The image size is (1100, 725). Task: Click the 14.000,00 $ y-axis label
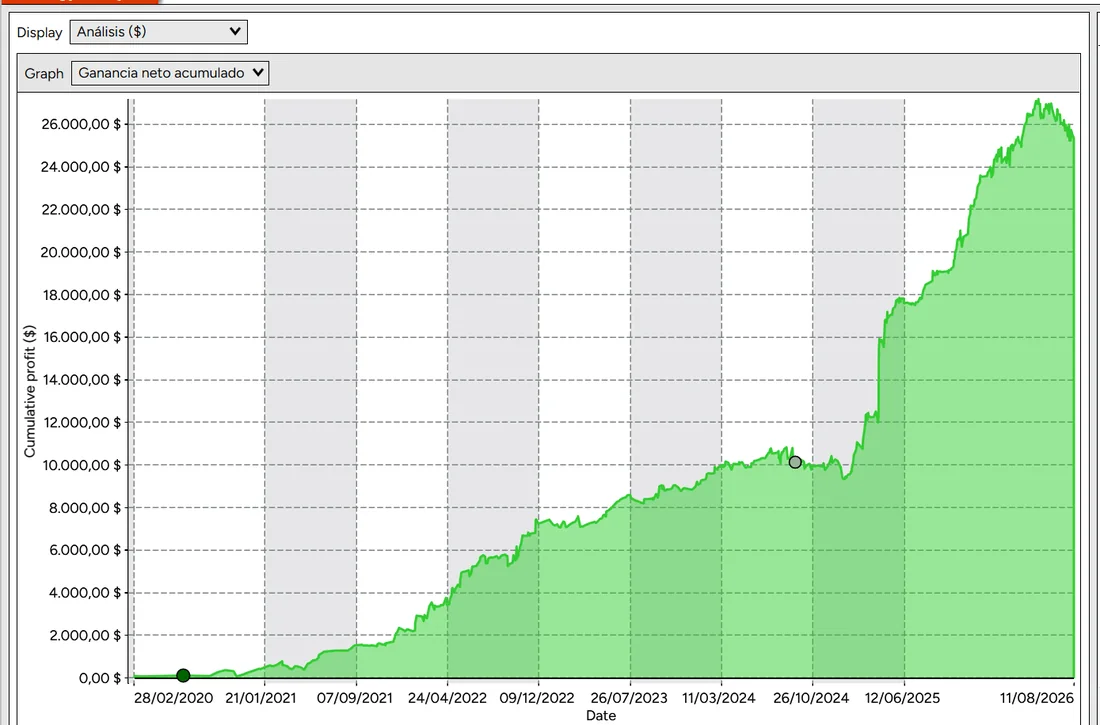pyautogui.click(x=81, y=380)
